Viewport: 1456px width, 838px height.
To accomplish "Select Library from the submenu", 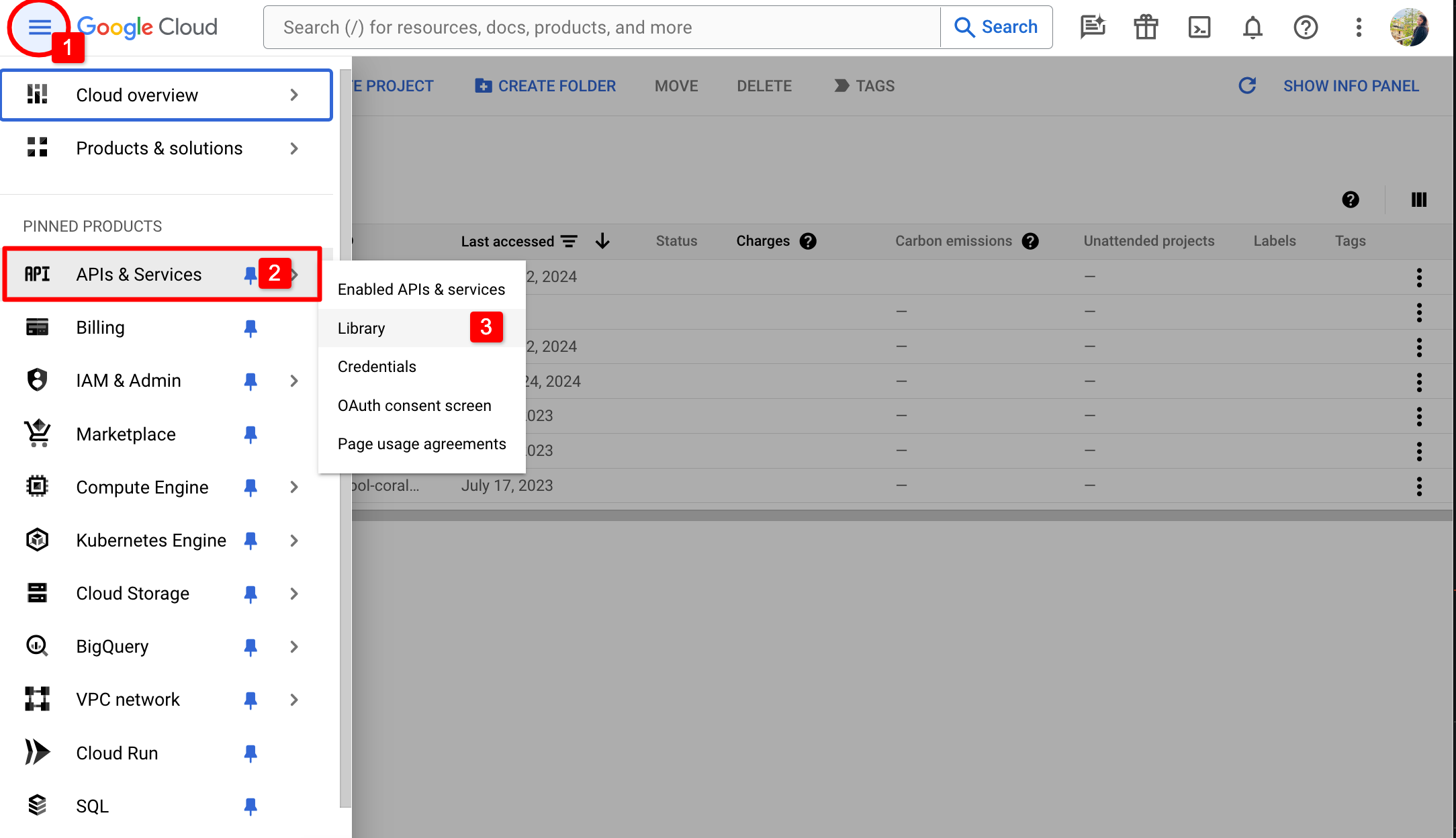I will (362, 328).
